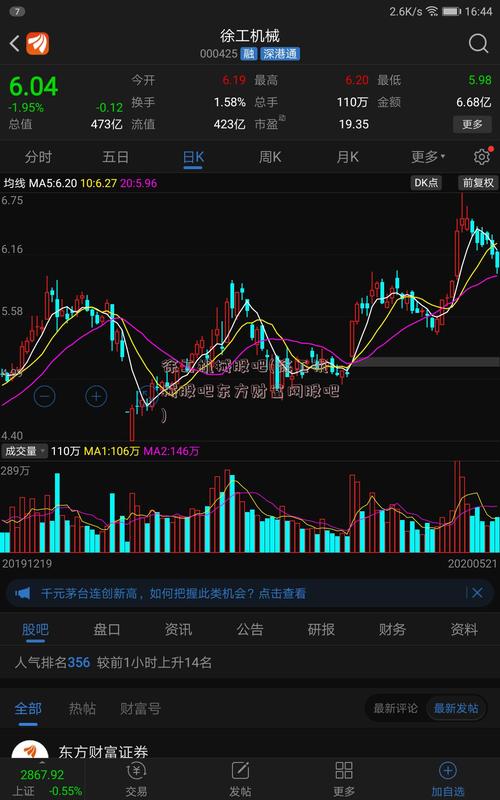
Task: View Wi-Fi status icon
Action: [x=433, y=11]
